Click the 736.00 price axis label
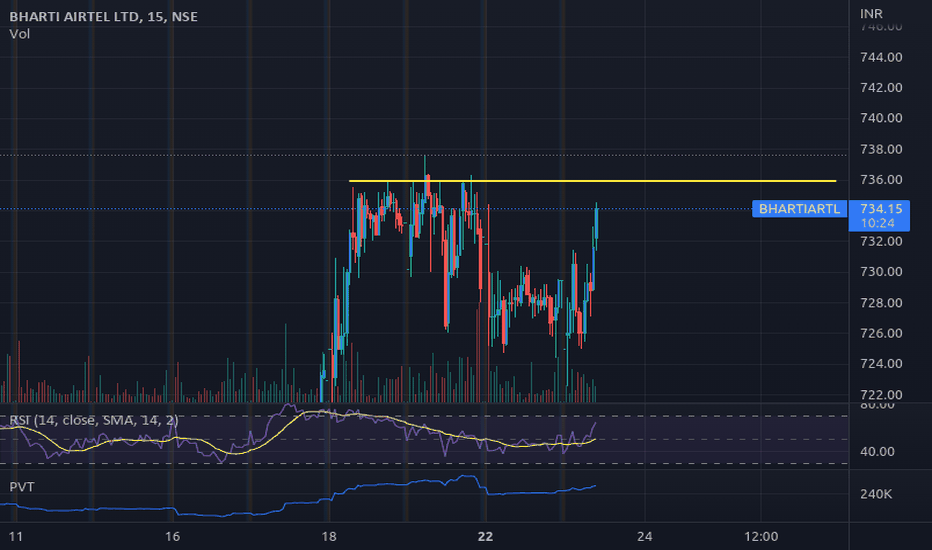The width and height of the screenshot is (932, 550). 881,180
